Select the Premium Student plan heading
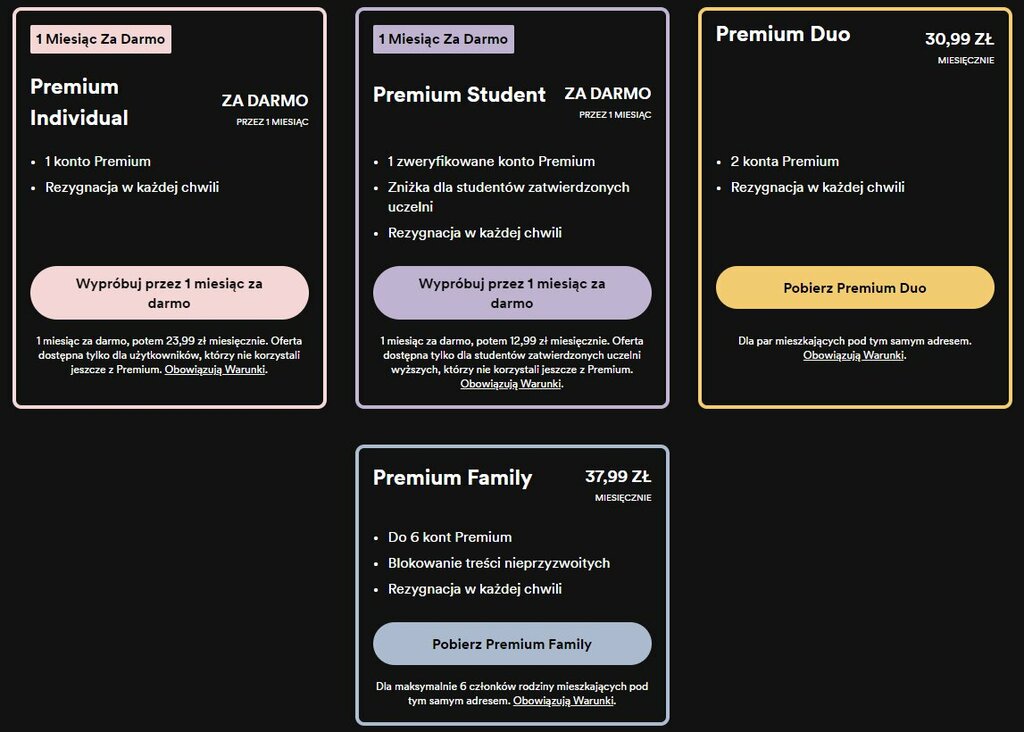 [459, 95]
